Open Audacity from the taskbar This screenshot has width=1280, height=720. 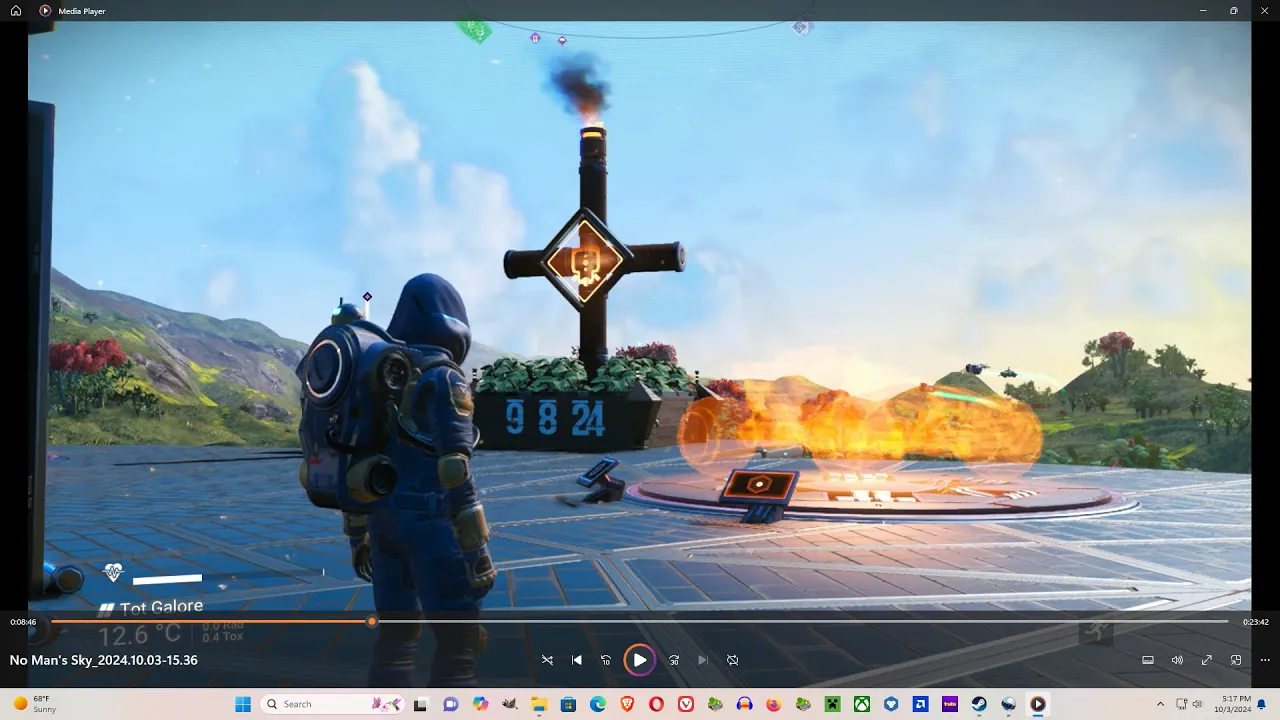tap(744, 704)
